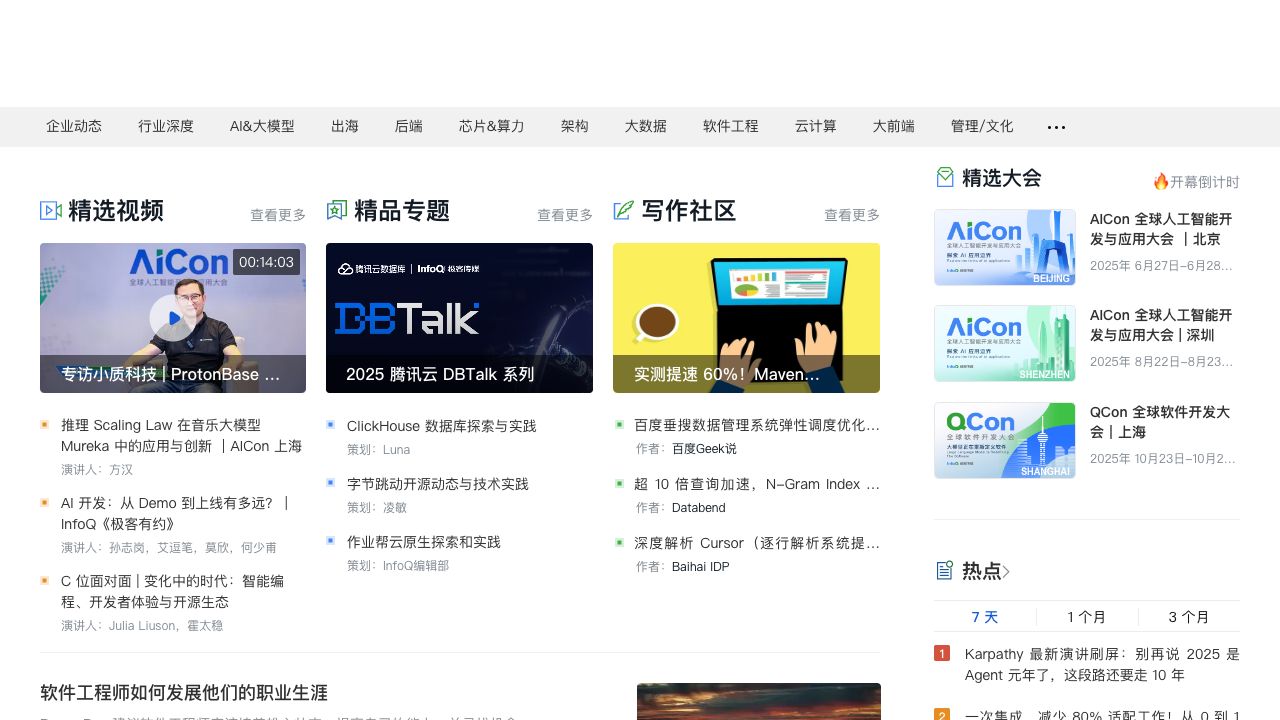The height and width of the screenshot is (720, 1280).
Task: Click the 精品专题 section icon
Action: click(x=337, y=211)
